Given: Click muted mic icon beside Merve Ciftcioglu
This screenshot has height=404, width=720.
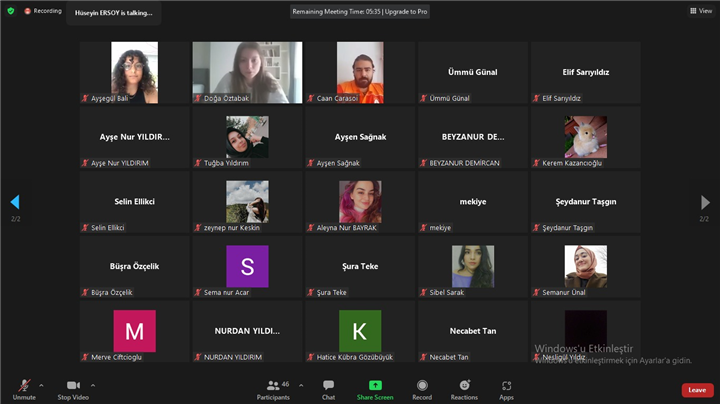Looking at the screenshot, I should 85,357.
